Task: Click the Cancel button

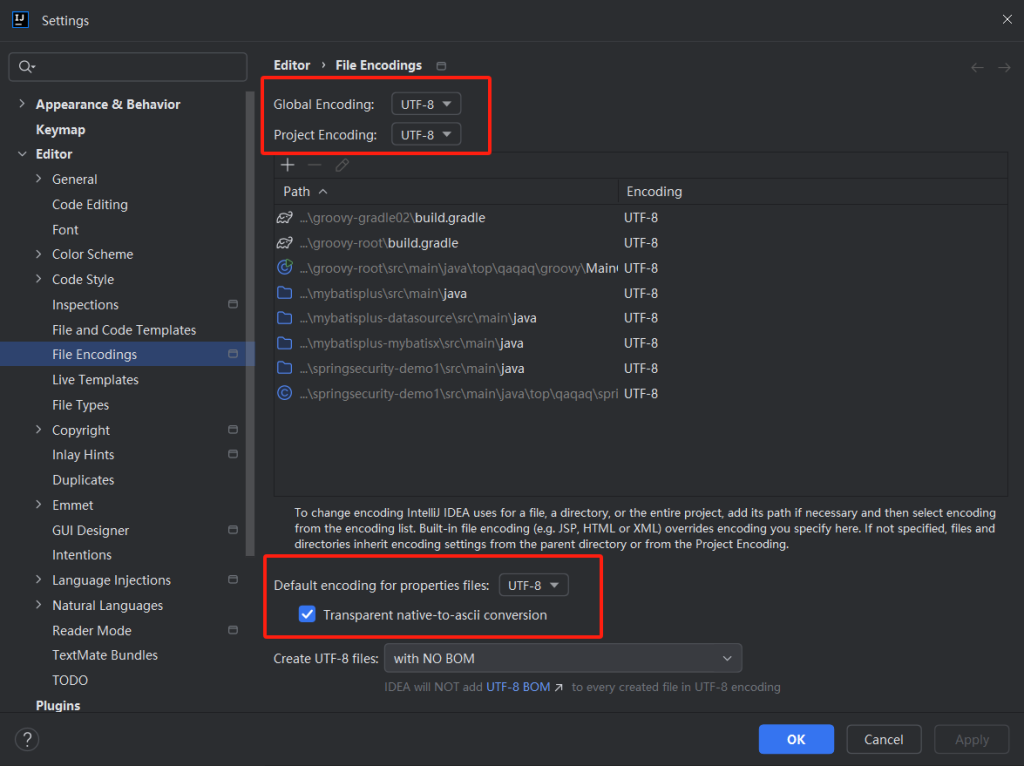Action: [x=884, y=739]
